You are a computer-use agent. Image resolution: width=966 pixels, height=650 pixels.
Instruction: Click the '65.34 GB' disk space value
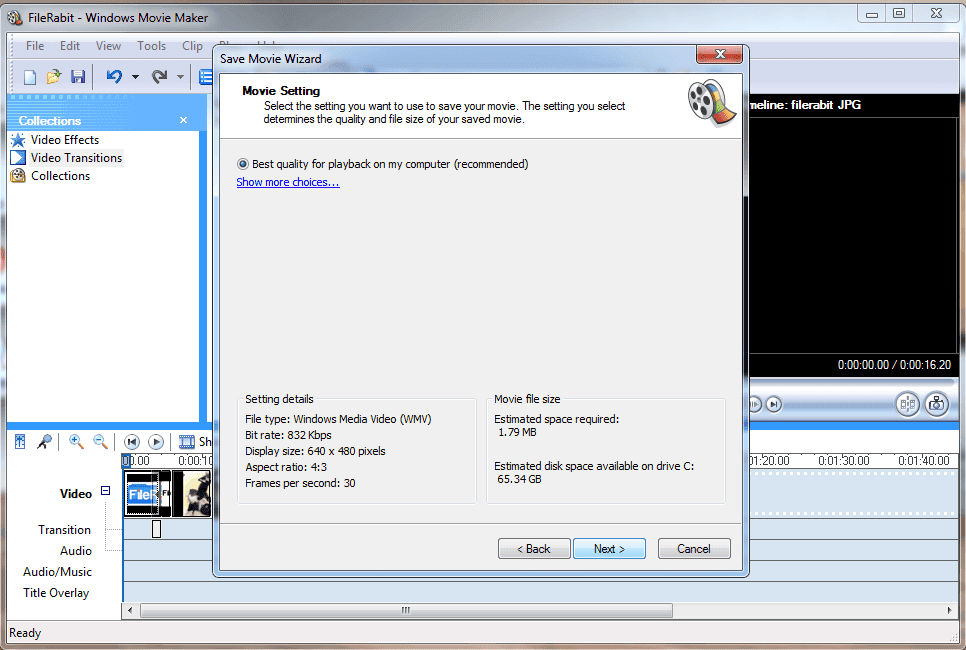519,479
